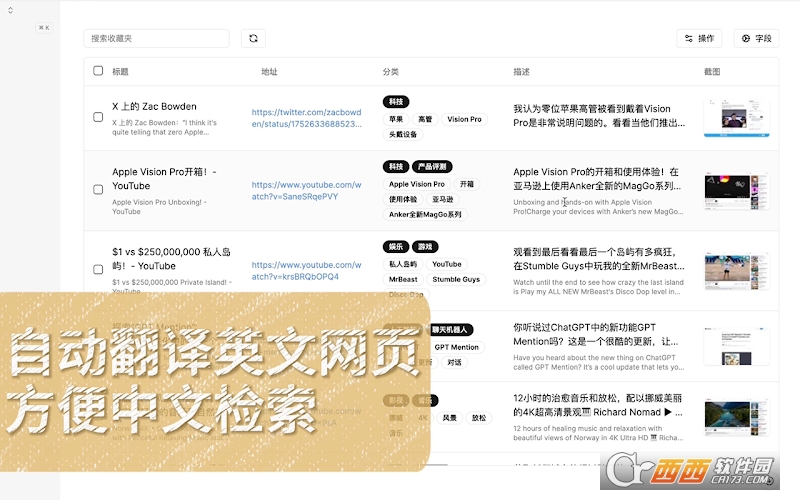Click the 标题 column header
This screenshot has width=800, height=500.
click(x=120, y=71)
